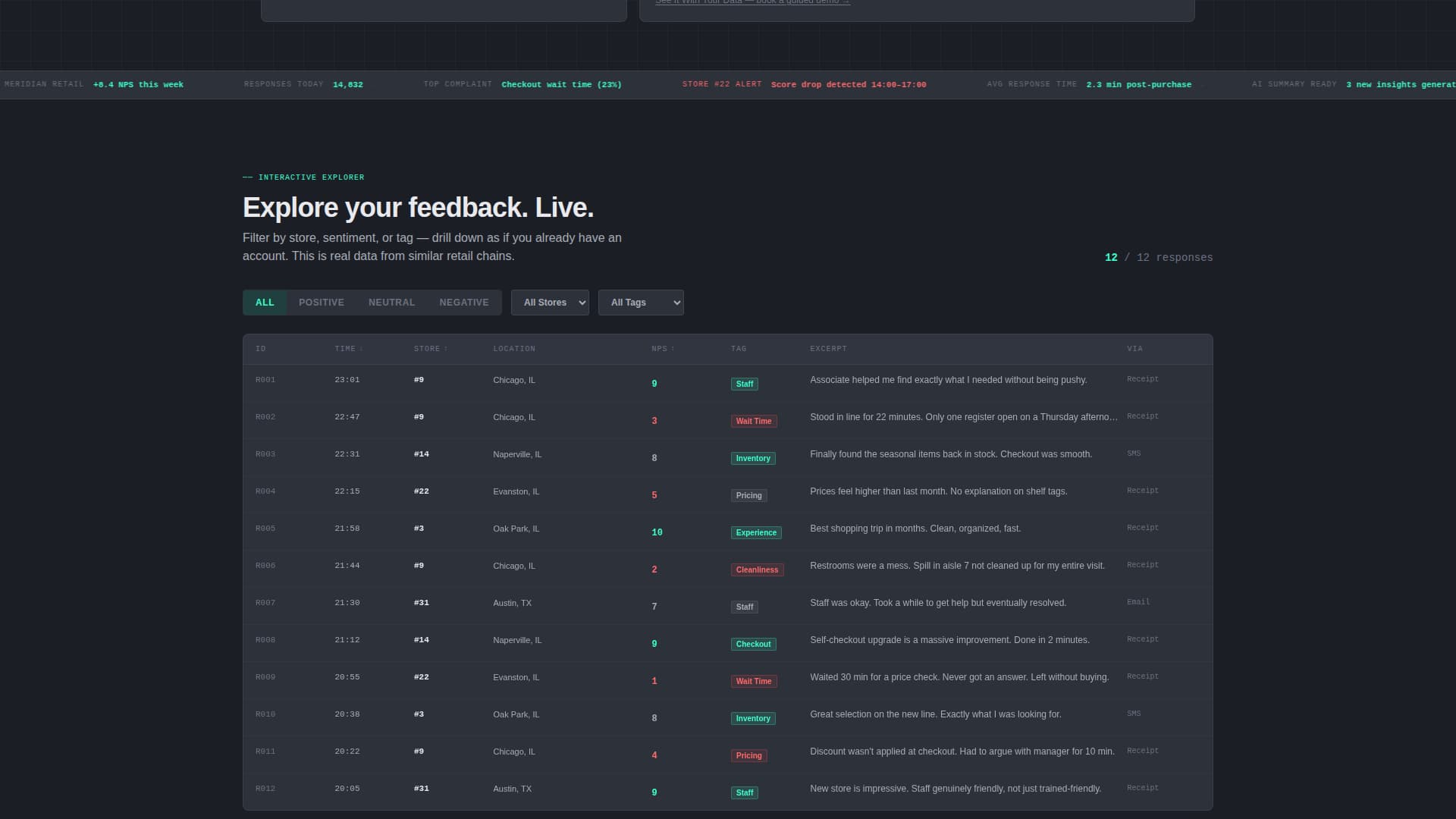Click Naperville, IL in row R008
The image size is (1456, 819).
point(517,641)
